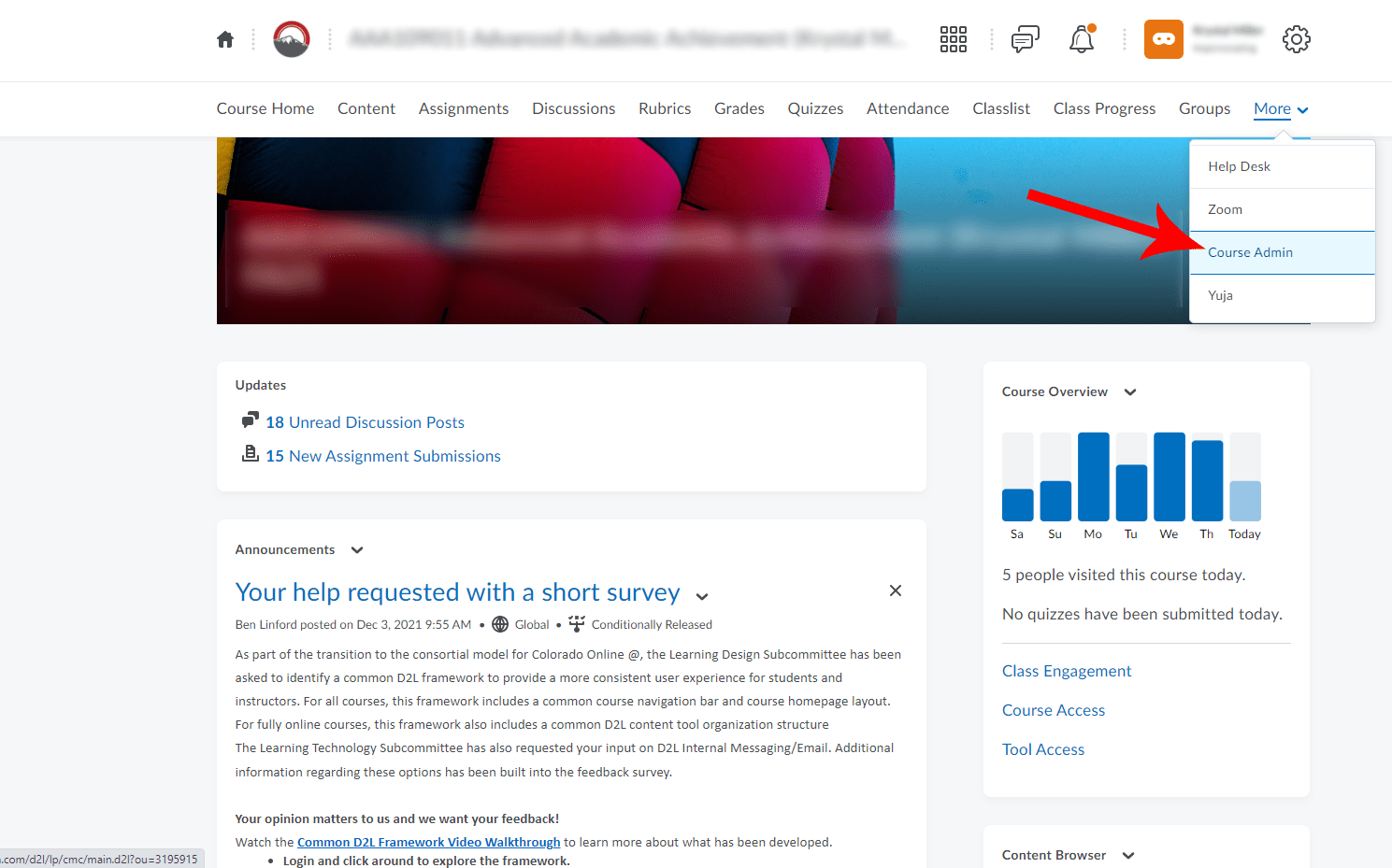This screenshot has width=1392, height=868.
Task: Open the Common D2L Framework Video Walkthrough link
Action: pos(428,842)
